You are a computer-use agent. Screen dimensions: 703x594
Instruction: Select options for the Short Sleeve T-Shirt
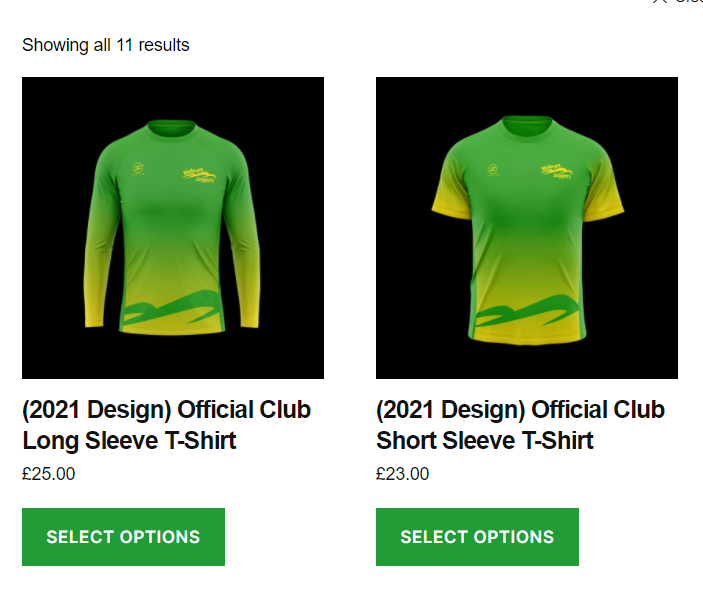pos(477,537)
